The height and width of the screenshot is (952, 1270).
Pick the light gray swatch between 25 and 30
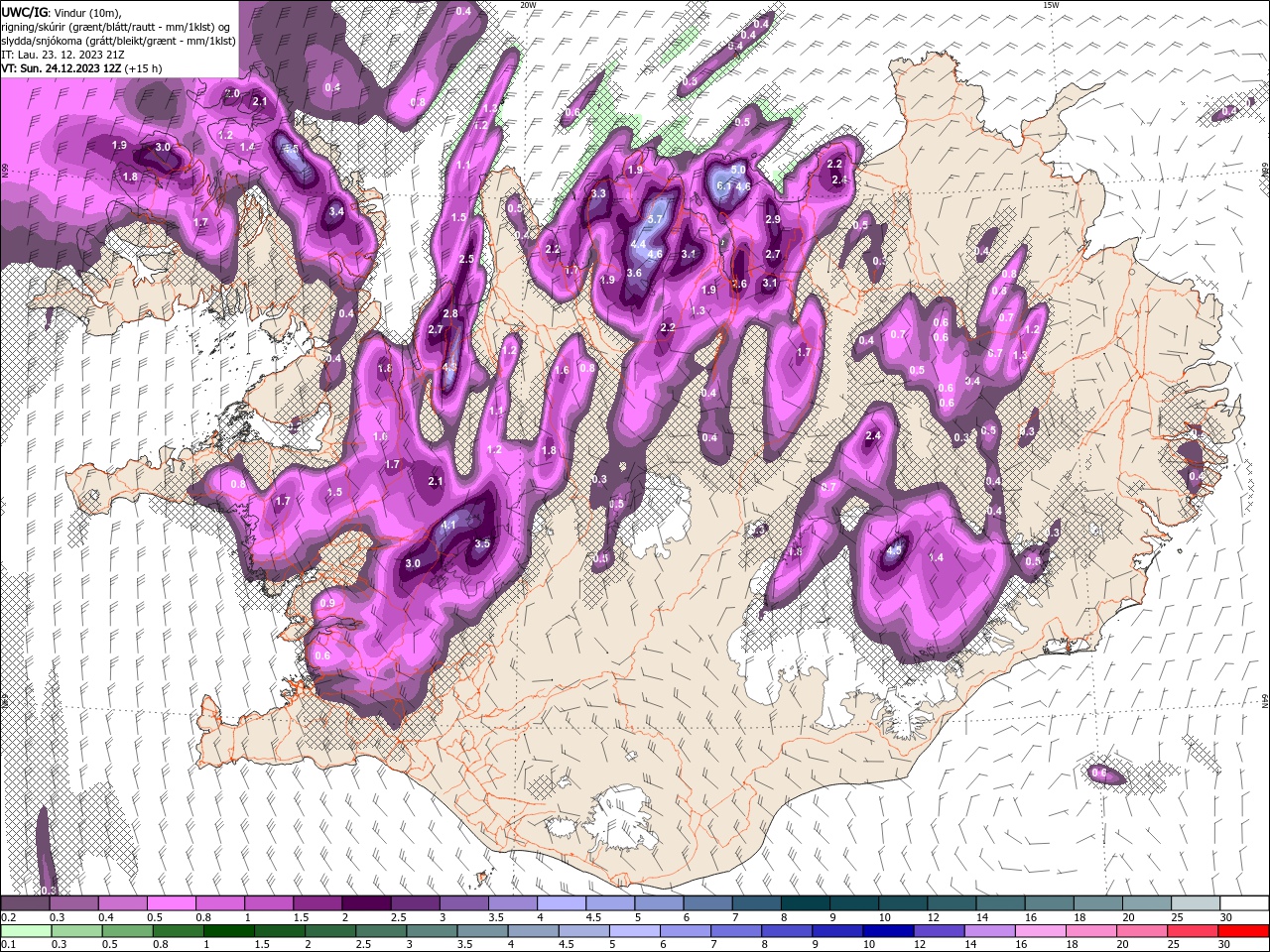coord(1196,904)
